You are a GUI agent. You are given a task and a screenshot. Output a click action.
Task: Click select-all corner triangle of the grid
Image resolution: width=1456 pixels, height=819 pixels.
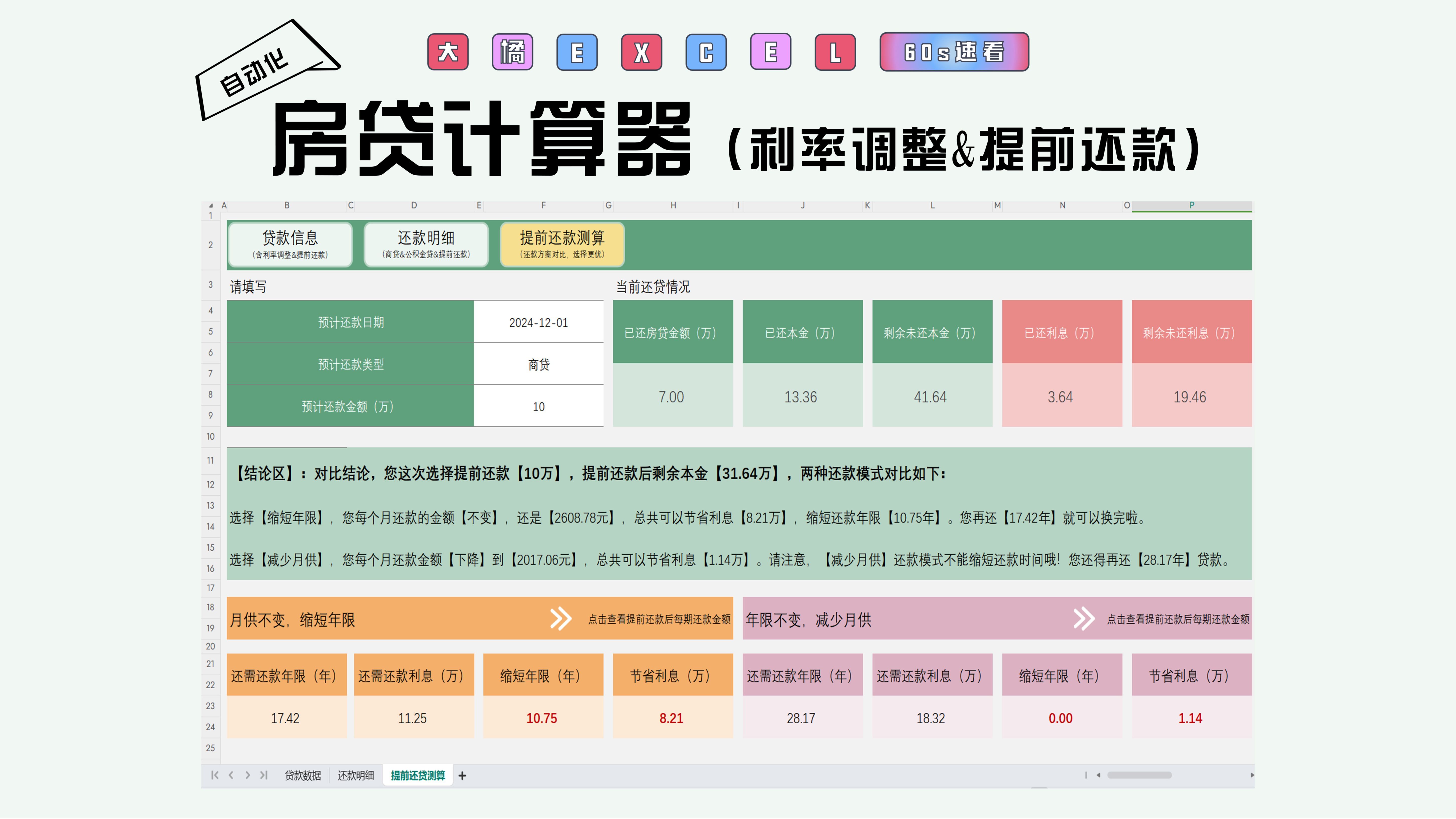[211, 206]
